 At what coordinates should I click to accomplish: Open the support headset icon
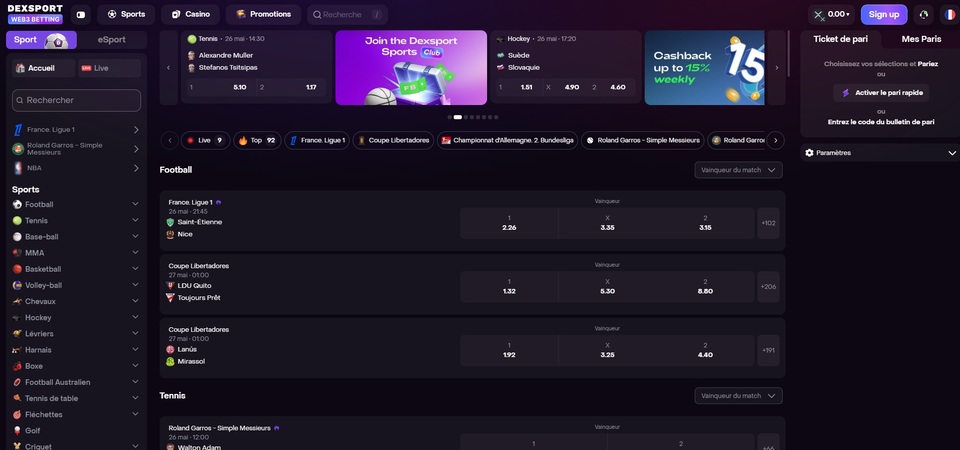pos(923,14)
